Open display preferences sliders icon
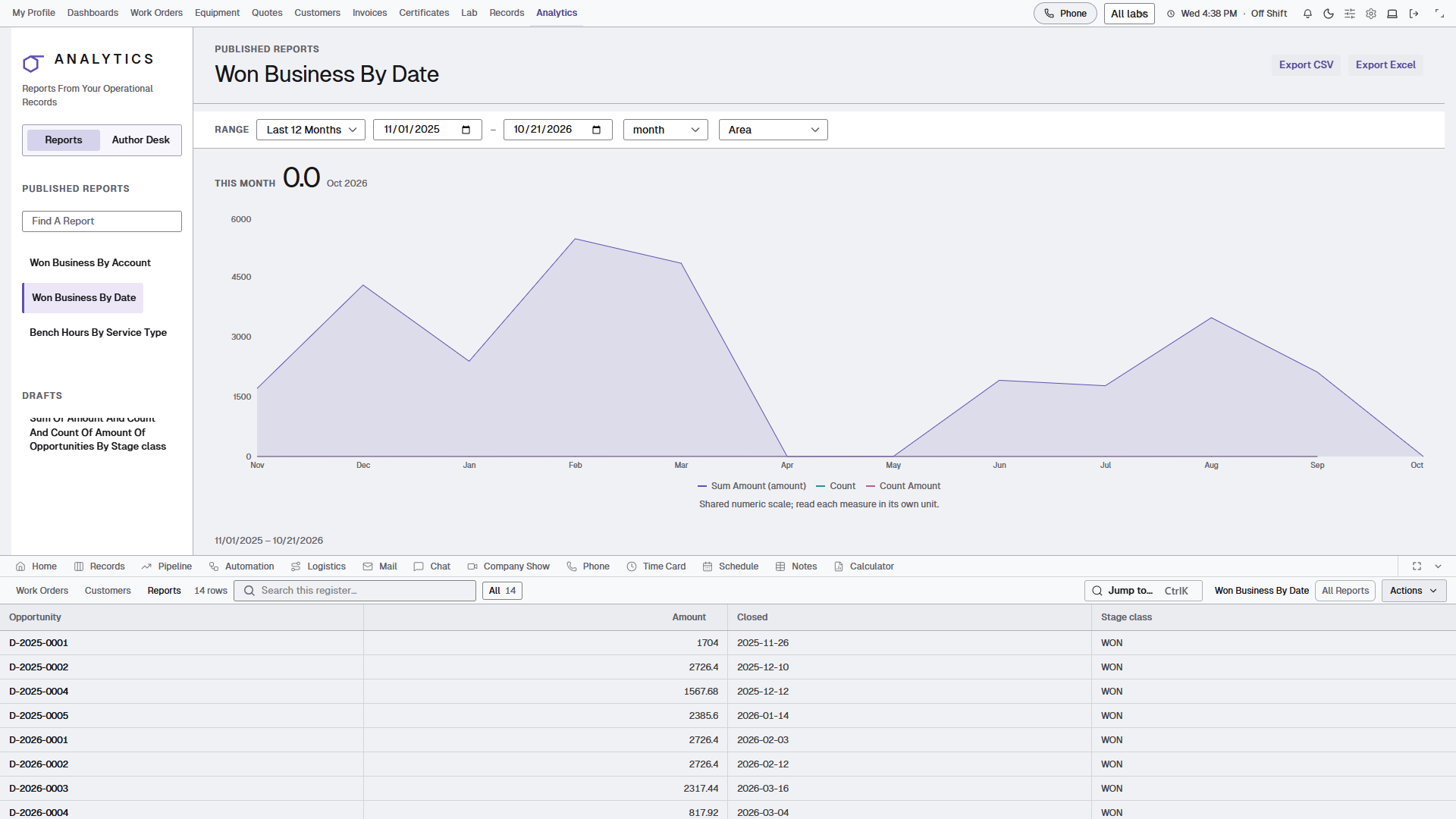This screenshot has height=819, width=1456. (x=1350, y=14)
